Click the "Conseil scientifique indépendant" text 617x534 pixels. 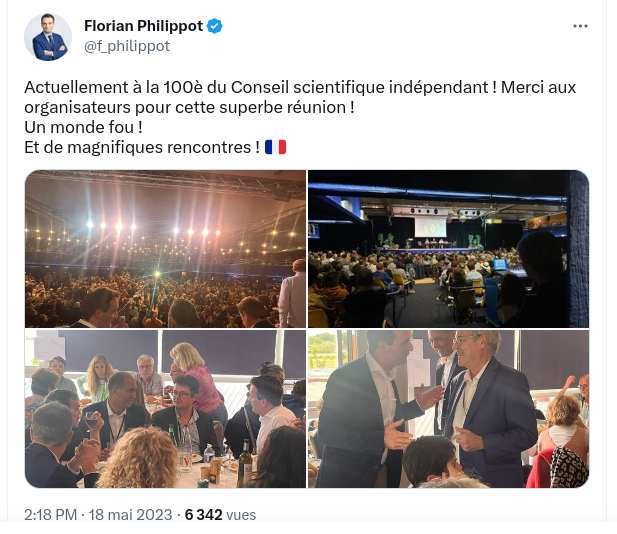[359, 87]
